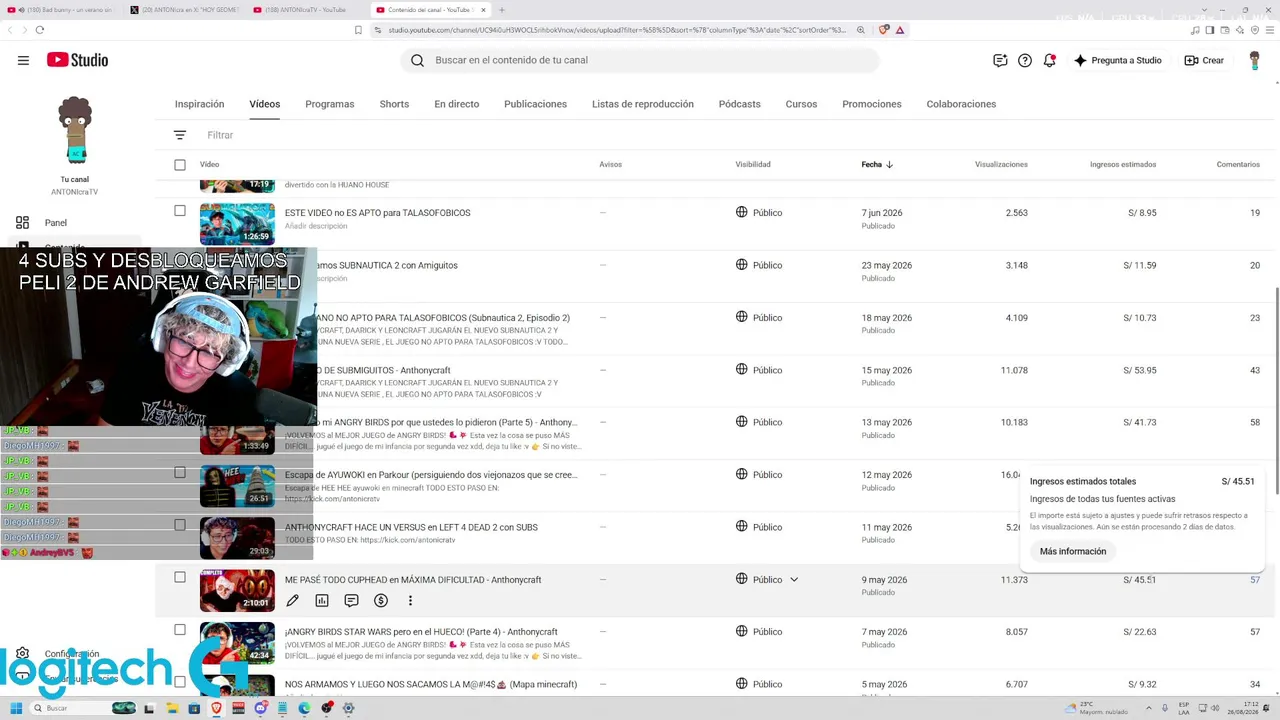The height and width of the screenshot is (720, 1280).
Task: Bookmark this page in the browser
Action: [358, 30]
